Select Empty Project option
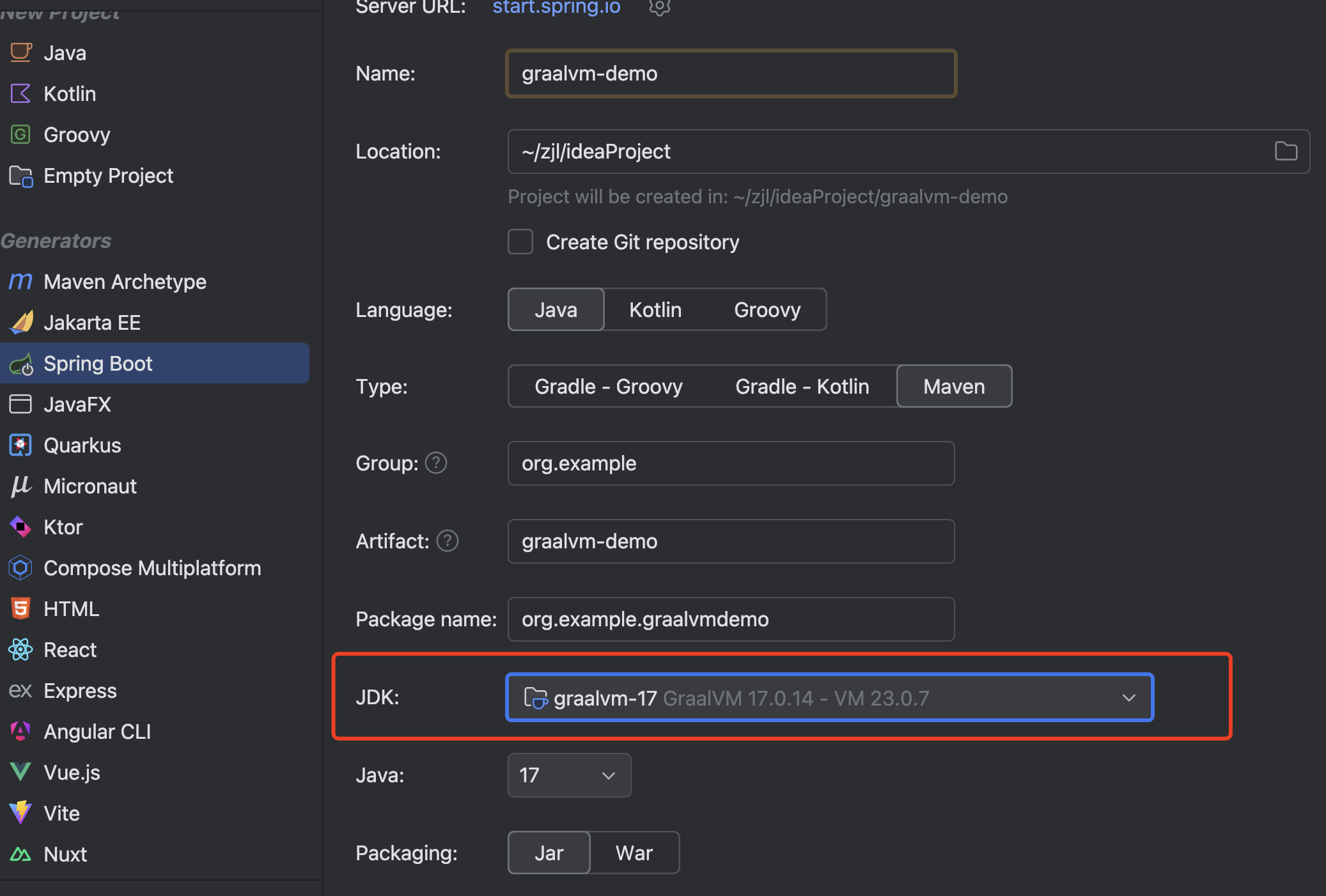This screenshot has height=896, width=1326. pos(155,175)
